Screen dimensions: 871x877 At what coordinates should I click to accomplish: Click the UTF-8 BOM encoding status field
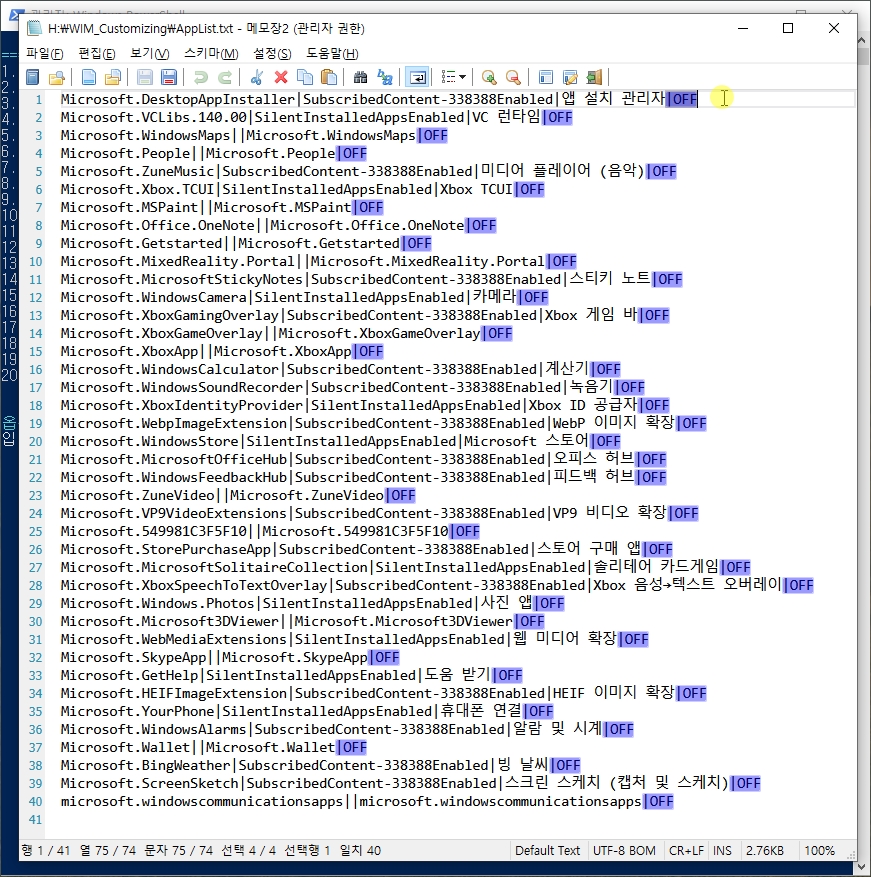624,851
